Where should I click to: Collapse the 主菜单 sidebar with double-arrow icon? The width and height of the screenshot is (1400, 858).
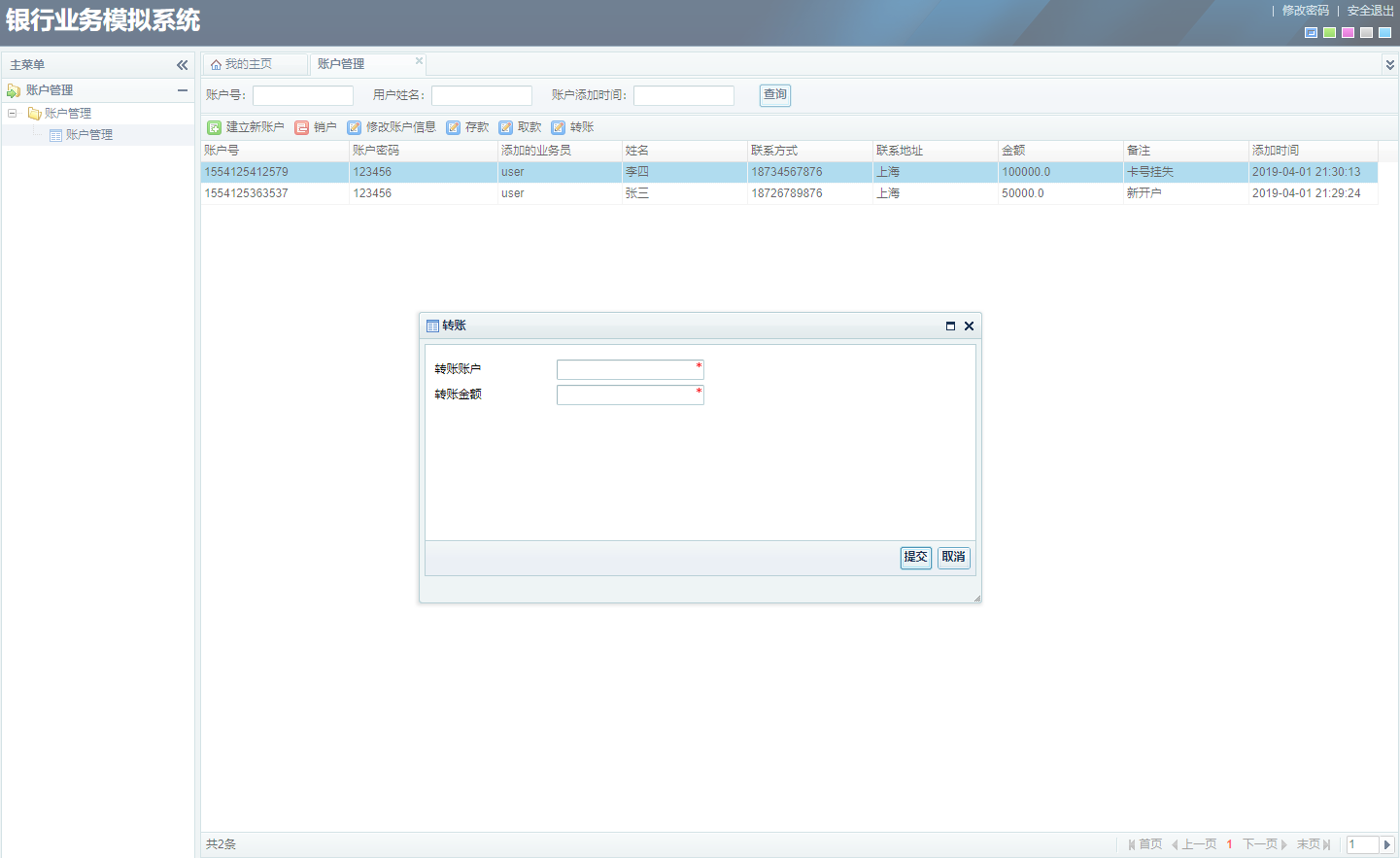pos(182,65)
